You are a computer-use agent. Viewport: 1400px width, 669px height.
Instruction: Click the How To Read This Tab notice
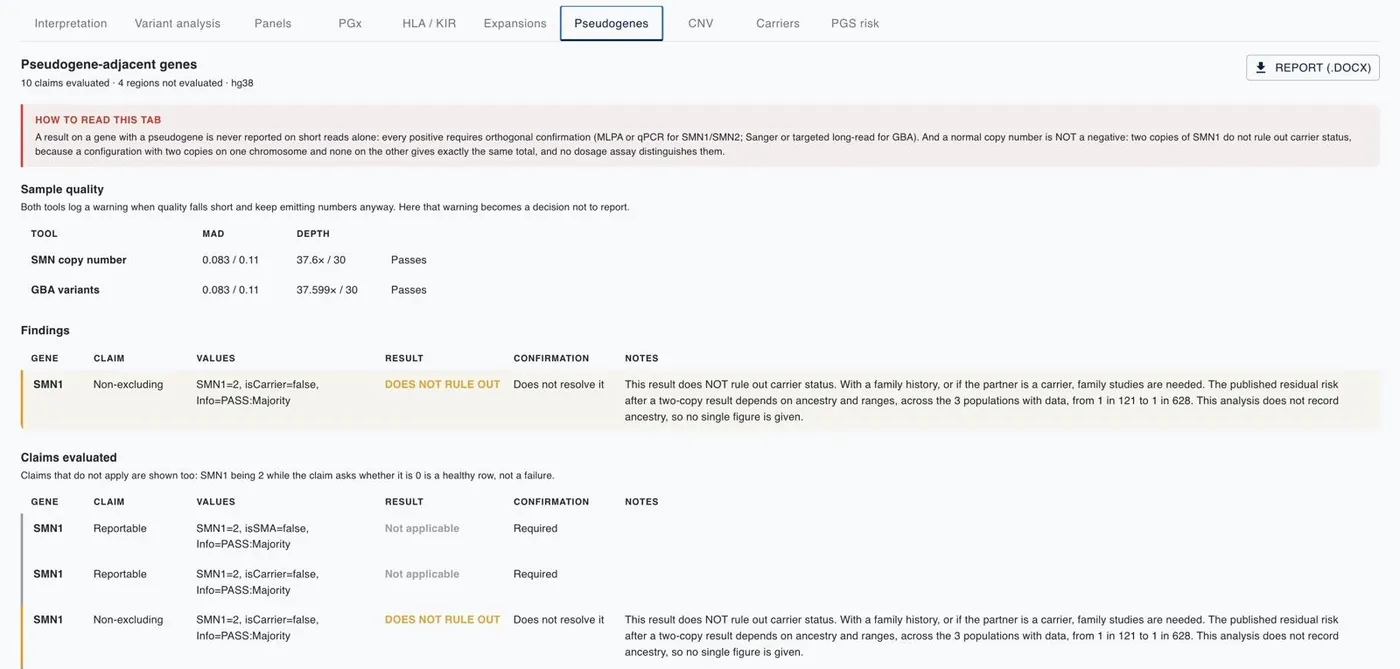click(x=700, y=135)
